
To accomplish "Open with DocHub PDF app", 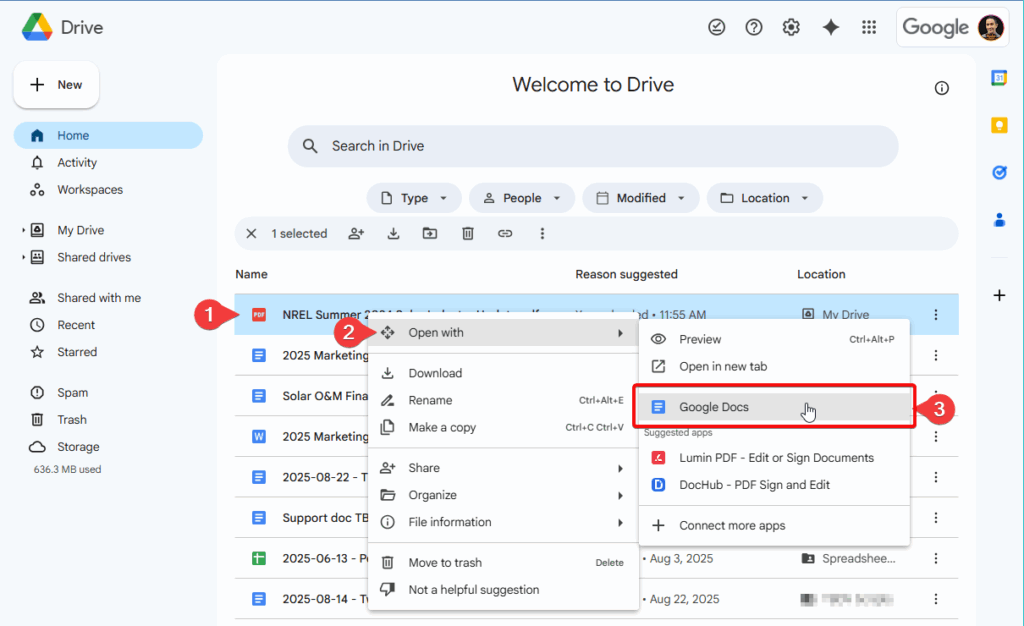I will pos(774,485).
